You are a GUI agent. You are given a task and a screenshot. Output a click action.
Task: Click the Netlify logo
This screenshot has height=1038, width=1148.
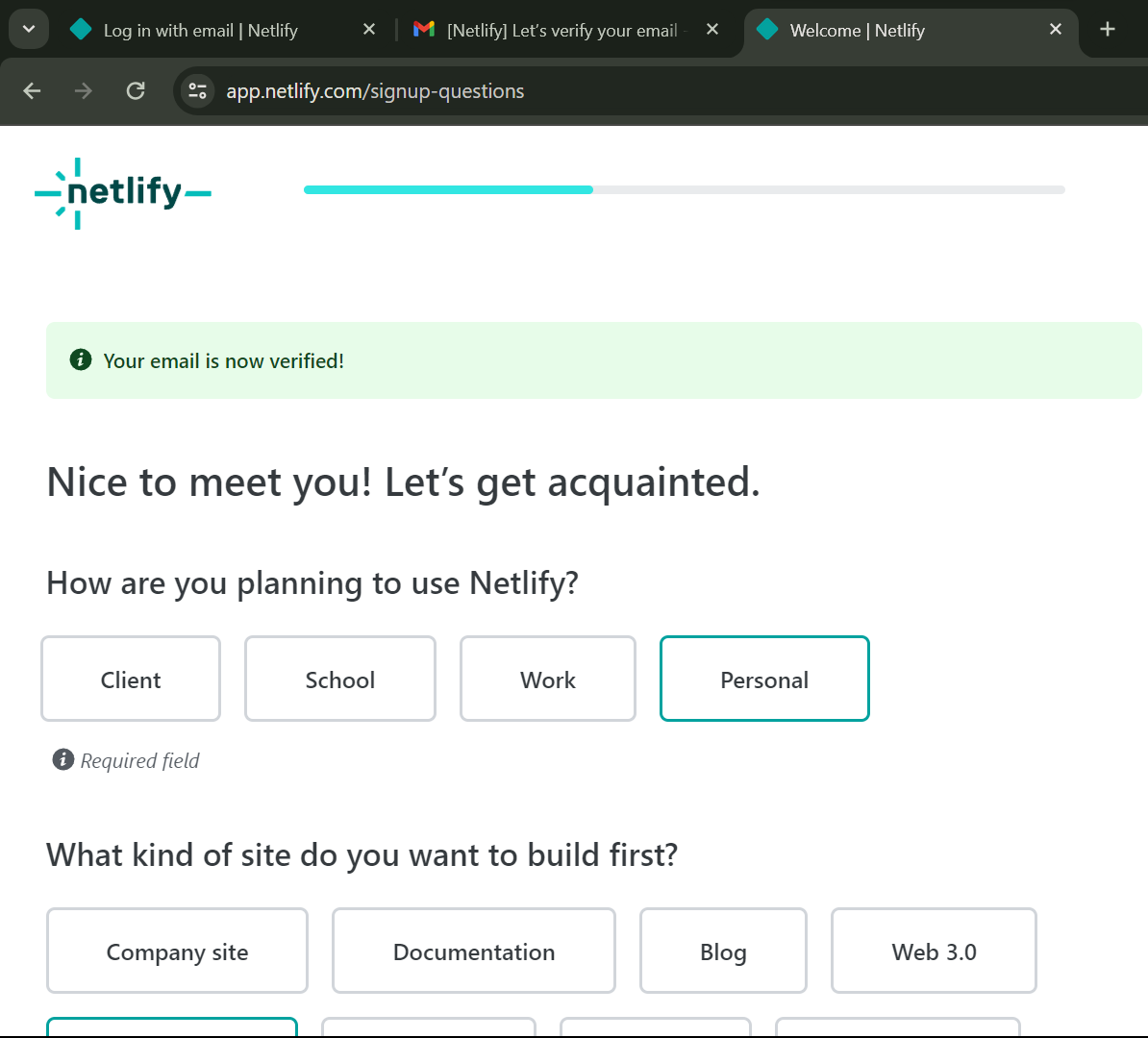pyautogui.click(x=122, y=192)
